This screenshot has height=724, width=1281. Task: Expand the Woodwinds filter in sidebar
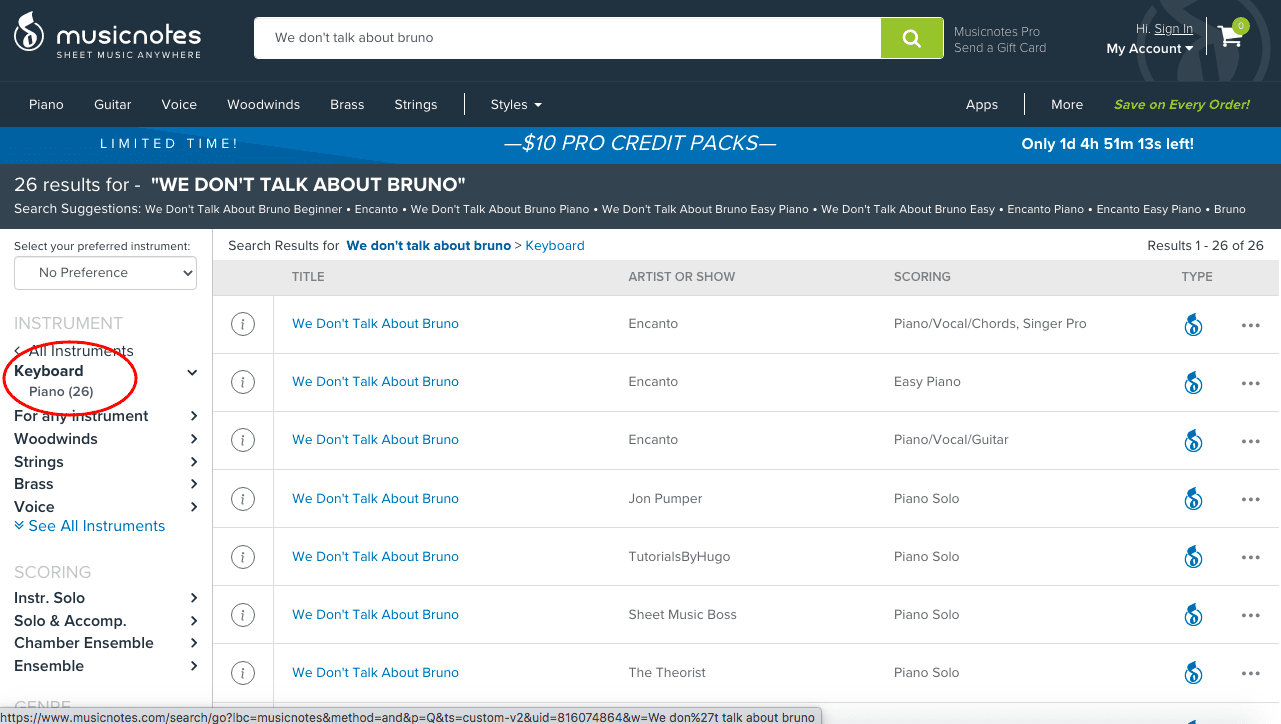click(193, 439)
